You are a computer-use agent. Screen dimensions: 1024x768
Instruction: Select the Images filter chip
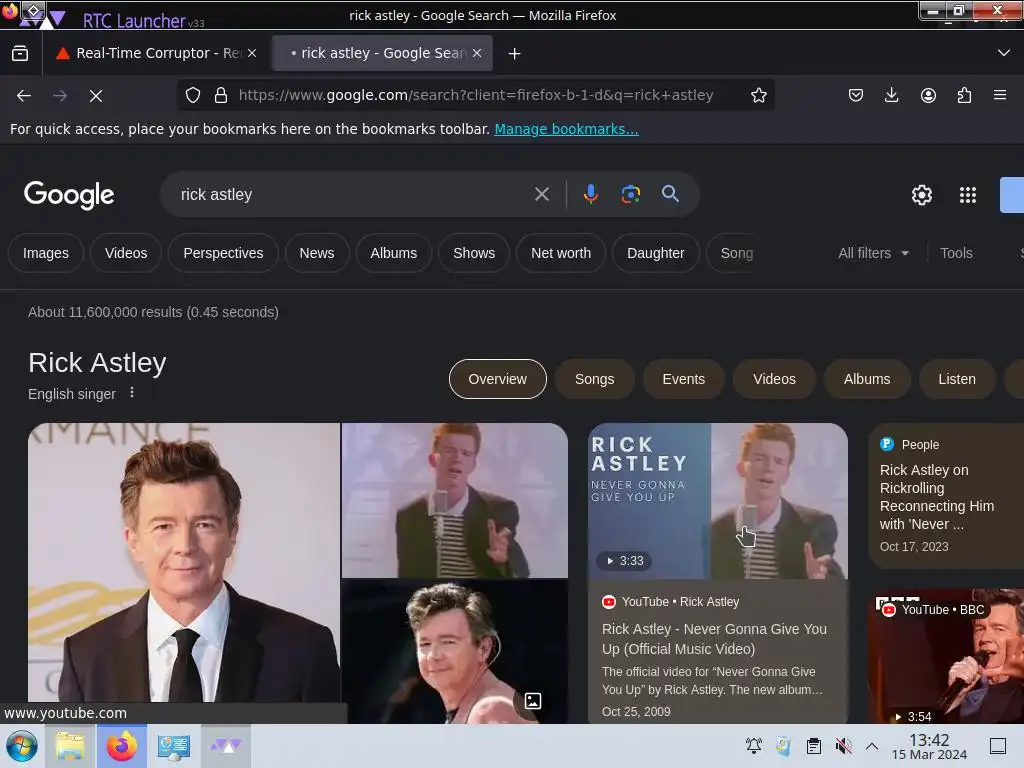pyautogui.click(x=46, y=253)
